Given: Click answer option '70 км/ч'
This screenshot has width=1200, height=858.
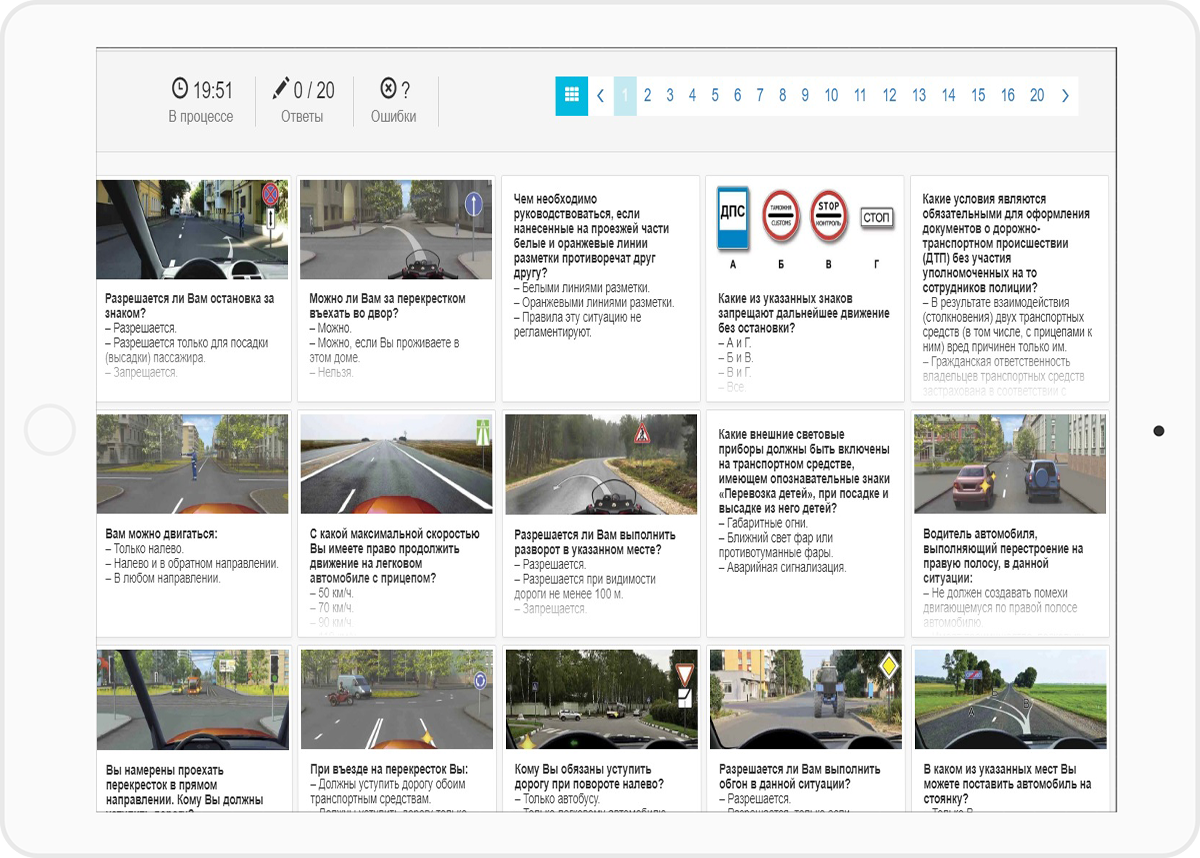Looking at the screenshot, I should coord(331,607).
